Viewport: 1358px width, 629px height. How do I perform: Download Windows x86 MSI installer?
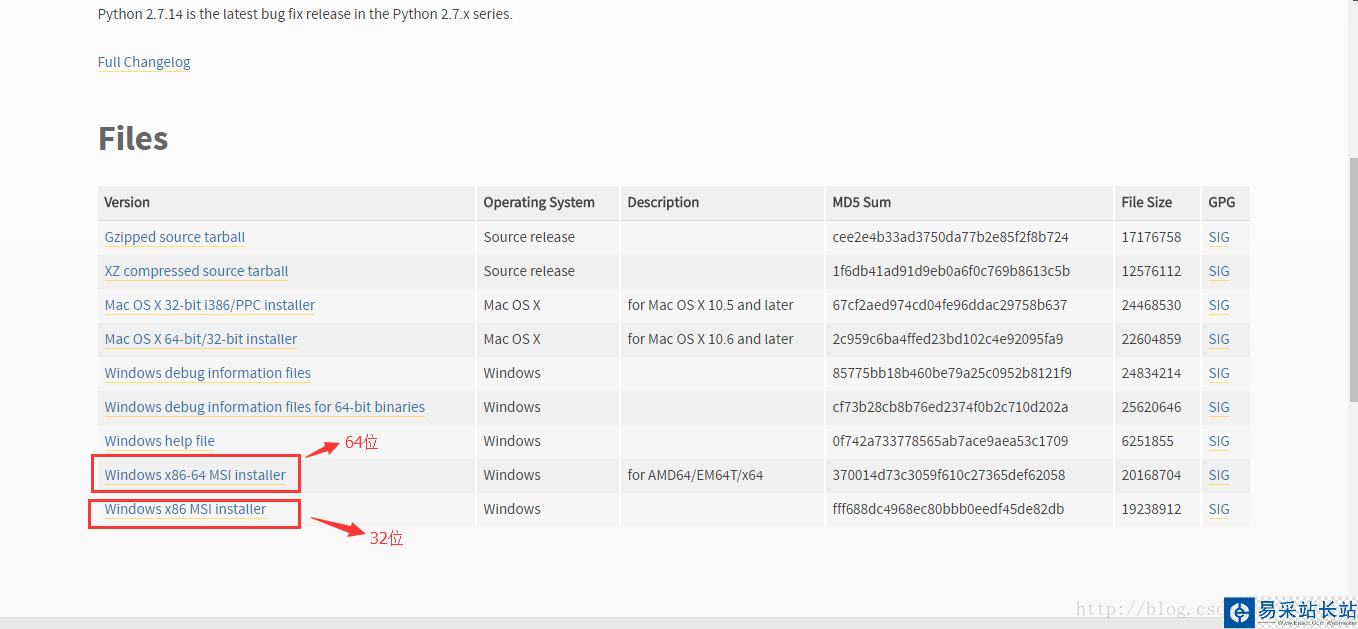pyautogui.click(x=186, y=509)
